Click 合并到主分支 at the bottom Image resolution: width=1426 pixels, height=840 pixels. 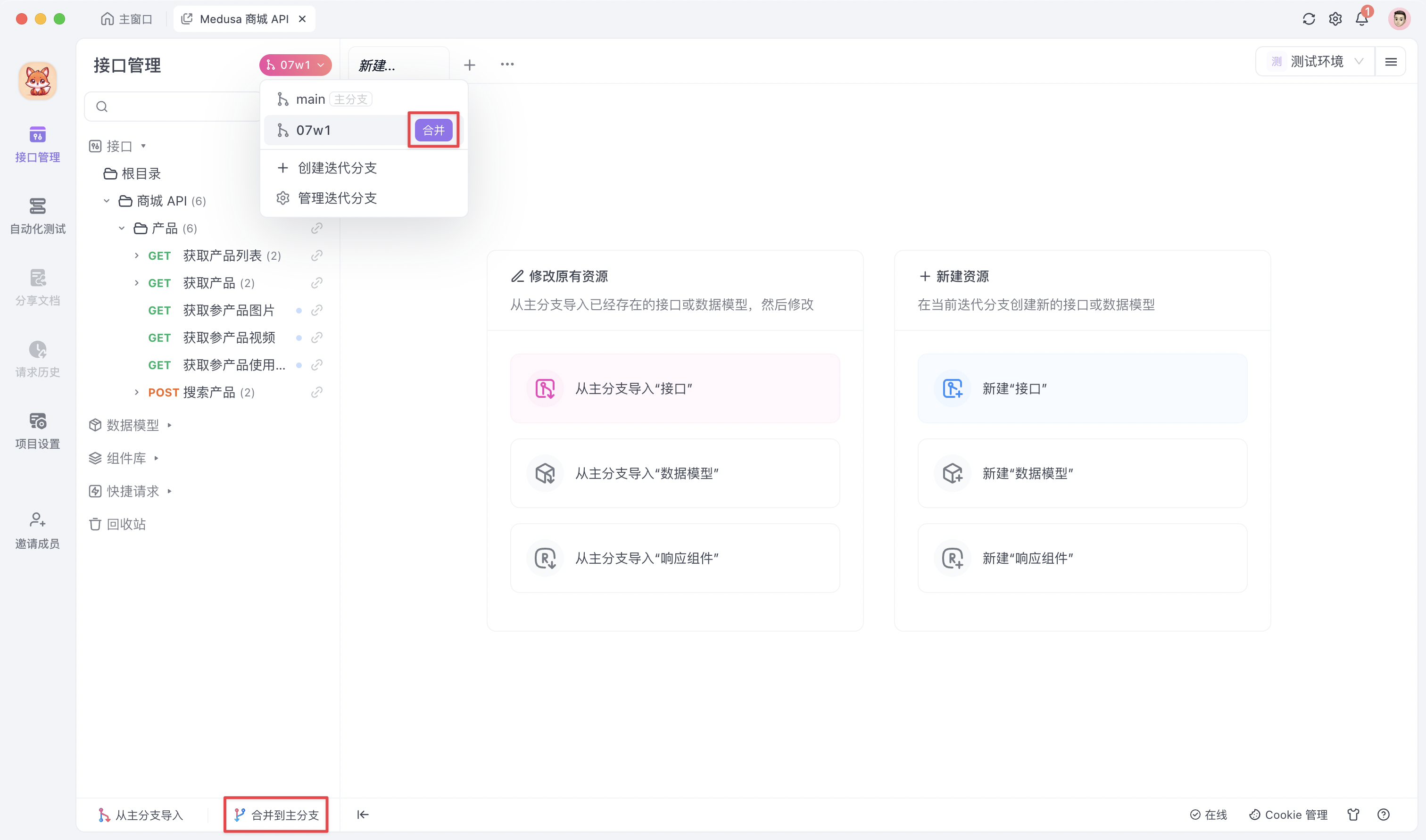(276, 815)
